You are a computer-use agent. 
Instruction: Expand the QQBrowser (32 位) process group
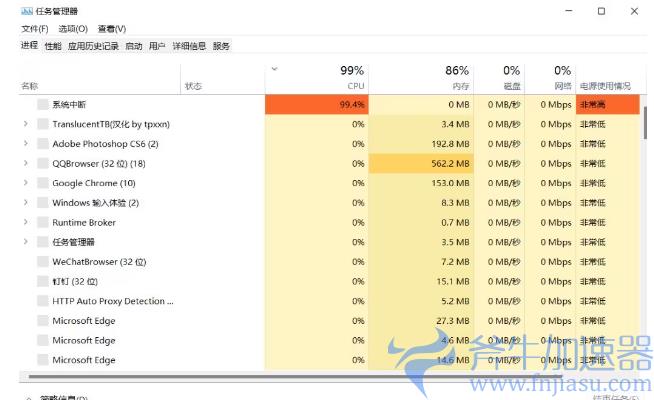pyautogui.click(x=25, y=163)
